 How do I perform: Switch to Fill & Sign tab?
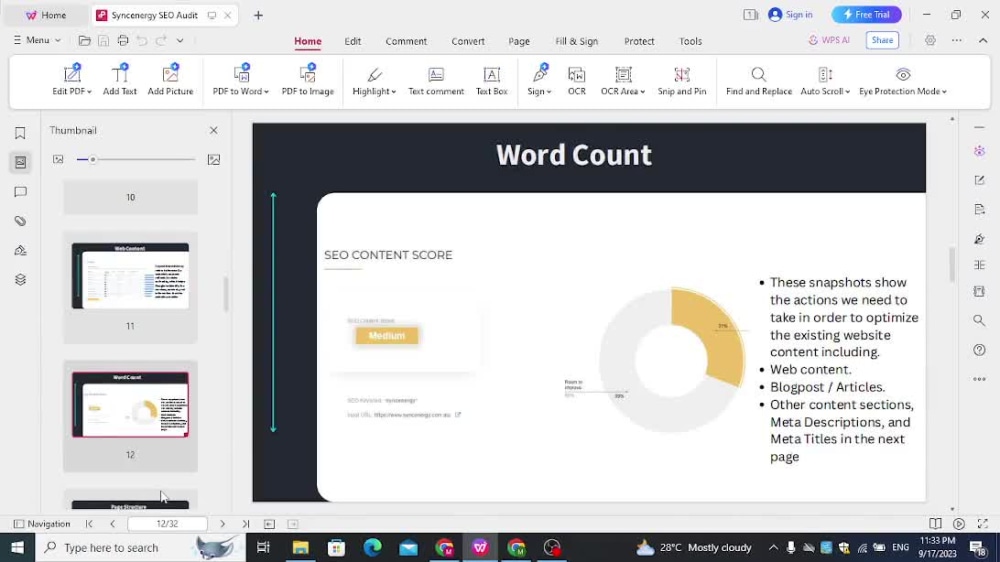(577, 41)
